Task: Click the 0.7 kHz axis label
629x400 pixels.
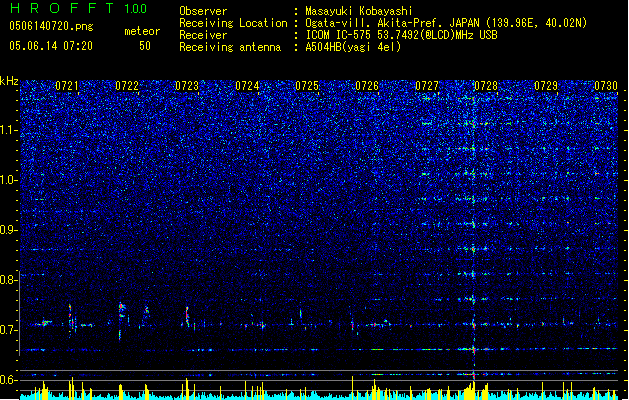Action: pos(9,330)
